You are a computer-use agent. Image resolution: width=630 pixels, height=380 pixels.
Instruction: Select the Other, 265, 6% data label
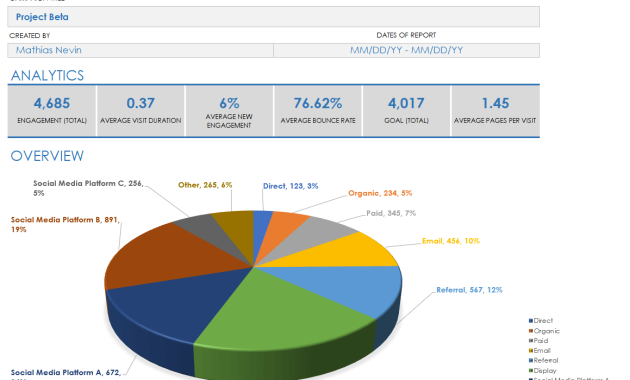205,185
